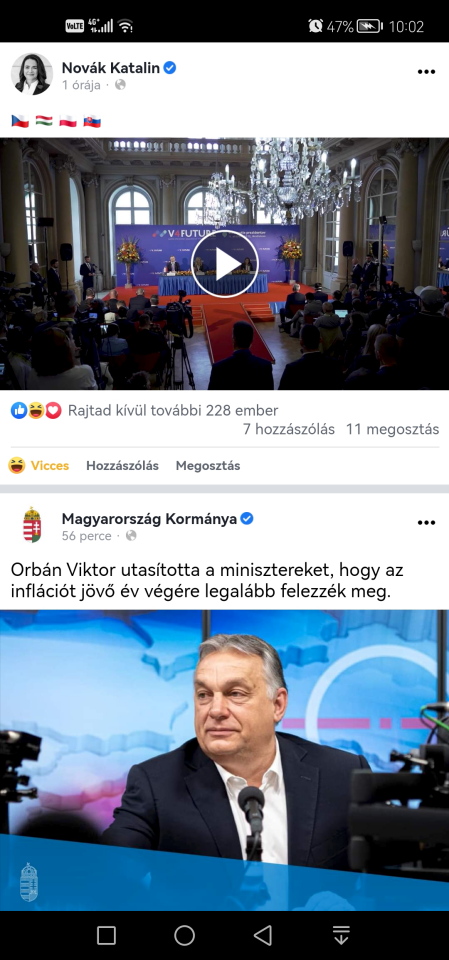Open options menu for Magyarország Kormánya post
Image resolution: width=449 pixels, height=960 pixels.
coord(426,523)
